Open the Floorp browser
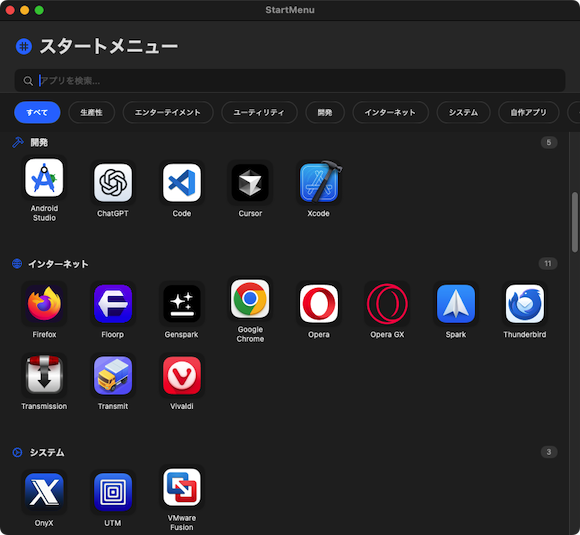 click(113, 304)
